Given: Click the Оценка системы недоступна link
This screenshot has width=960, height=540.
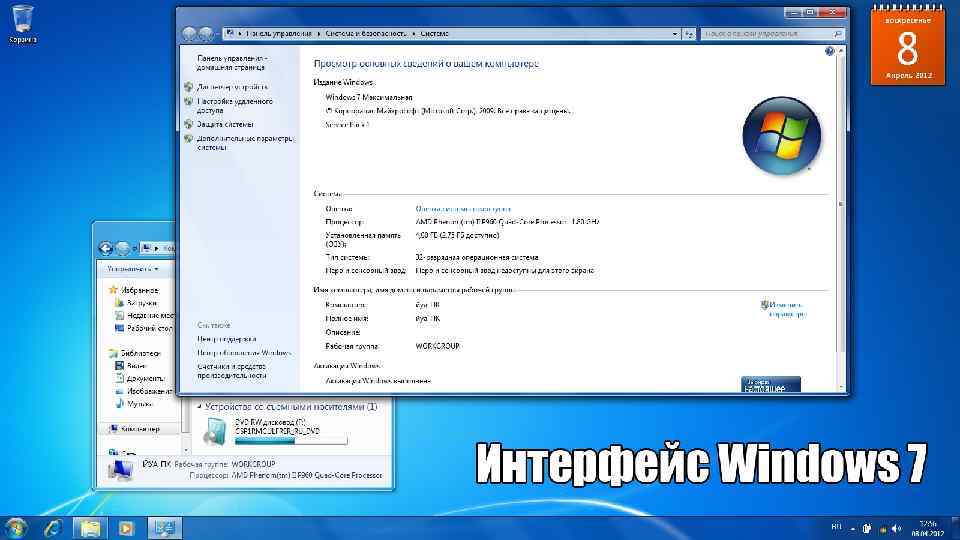Looking at the screenshot, I should click(463, 209).
